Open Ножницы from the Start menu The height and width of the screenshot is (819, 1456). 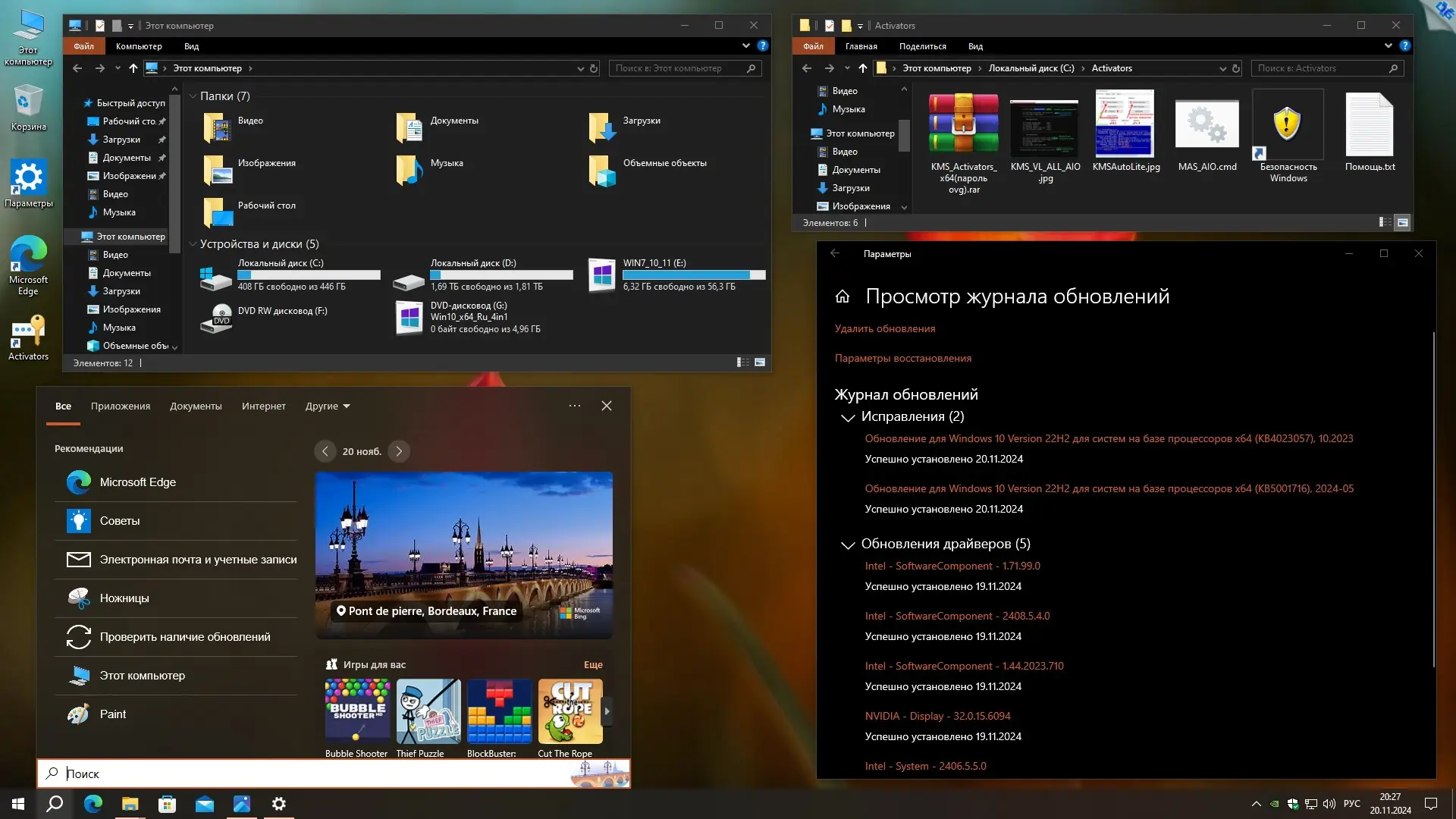pyautogui.click(x=124, y=598)
